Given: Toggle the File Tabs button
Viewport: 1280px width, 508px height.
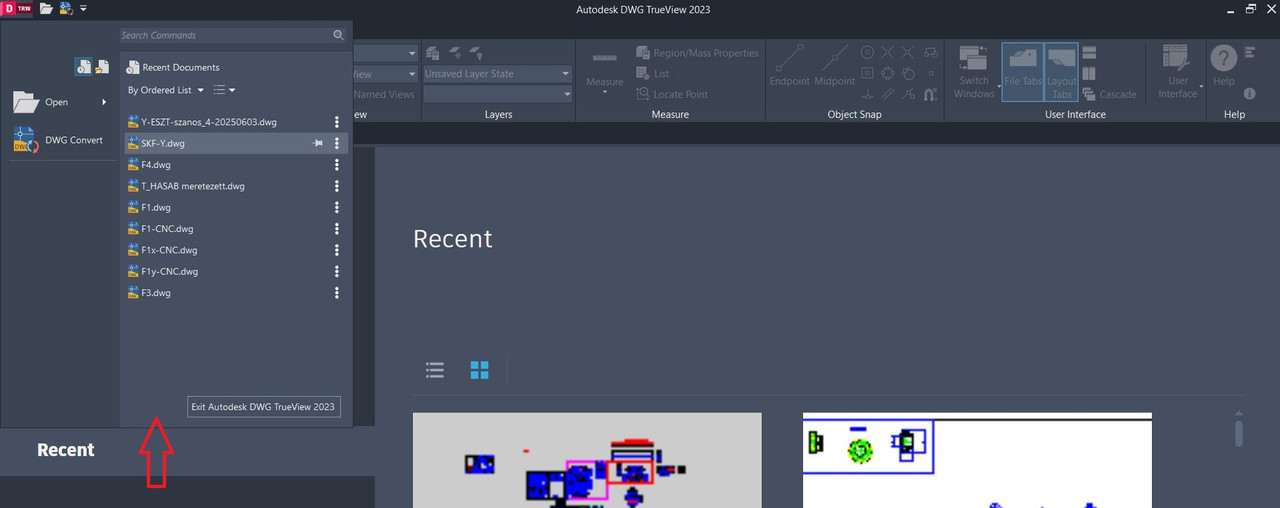Looking at the screenshot, I should tap(1023, 72).
